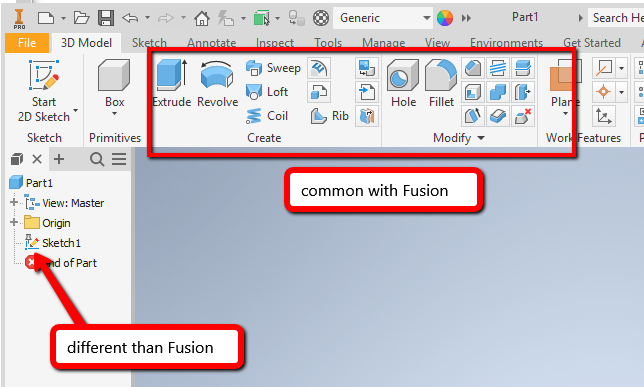Pick the Coil feature tool
Screen dimensions: 644x387
[267, 116]
